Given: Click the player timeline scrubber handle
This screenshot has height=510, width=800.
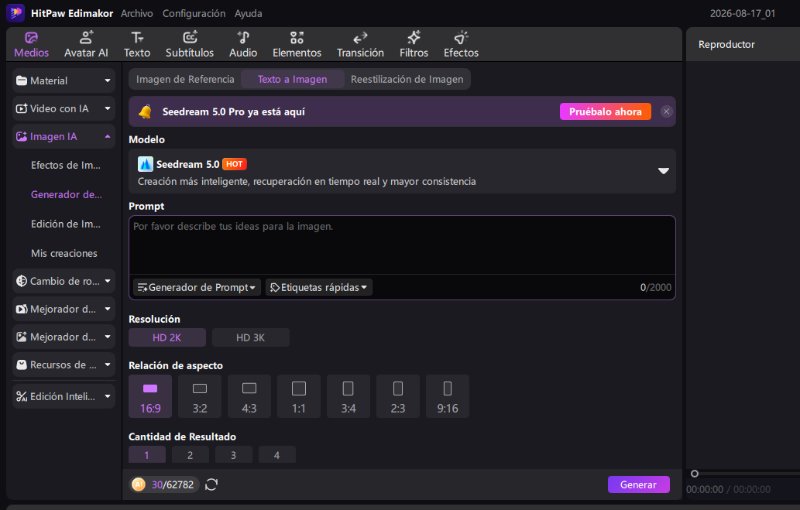Looking at the screenshot, I should (694, 474).
